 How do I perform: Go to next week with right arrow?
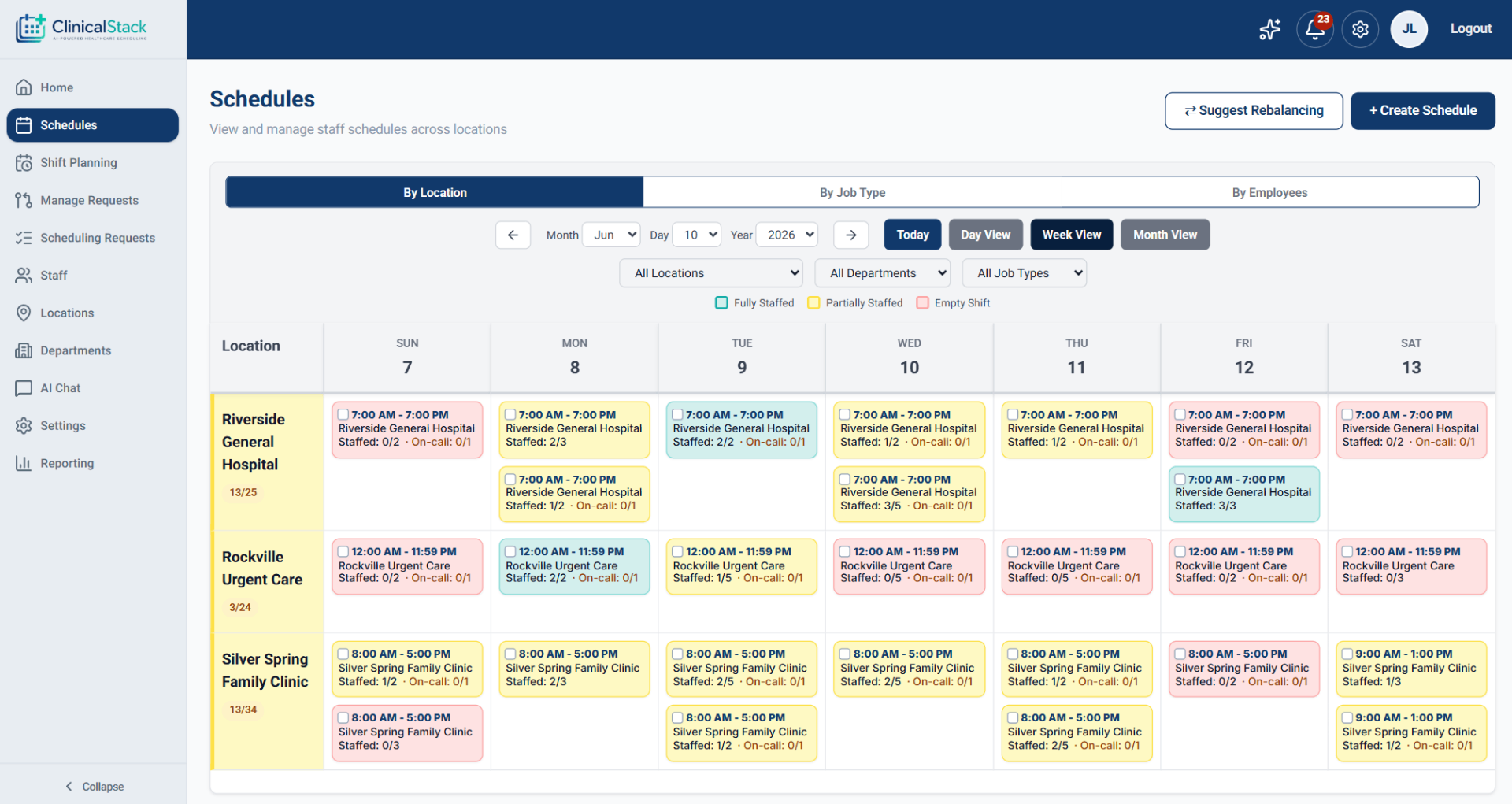[850, 235]
